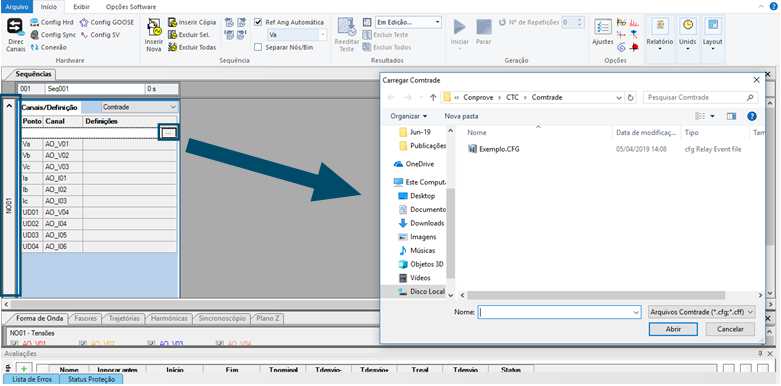Click Inserir Nova sequence icon
781x386 pixels.
154,35
